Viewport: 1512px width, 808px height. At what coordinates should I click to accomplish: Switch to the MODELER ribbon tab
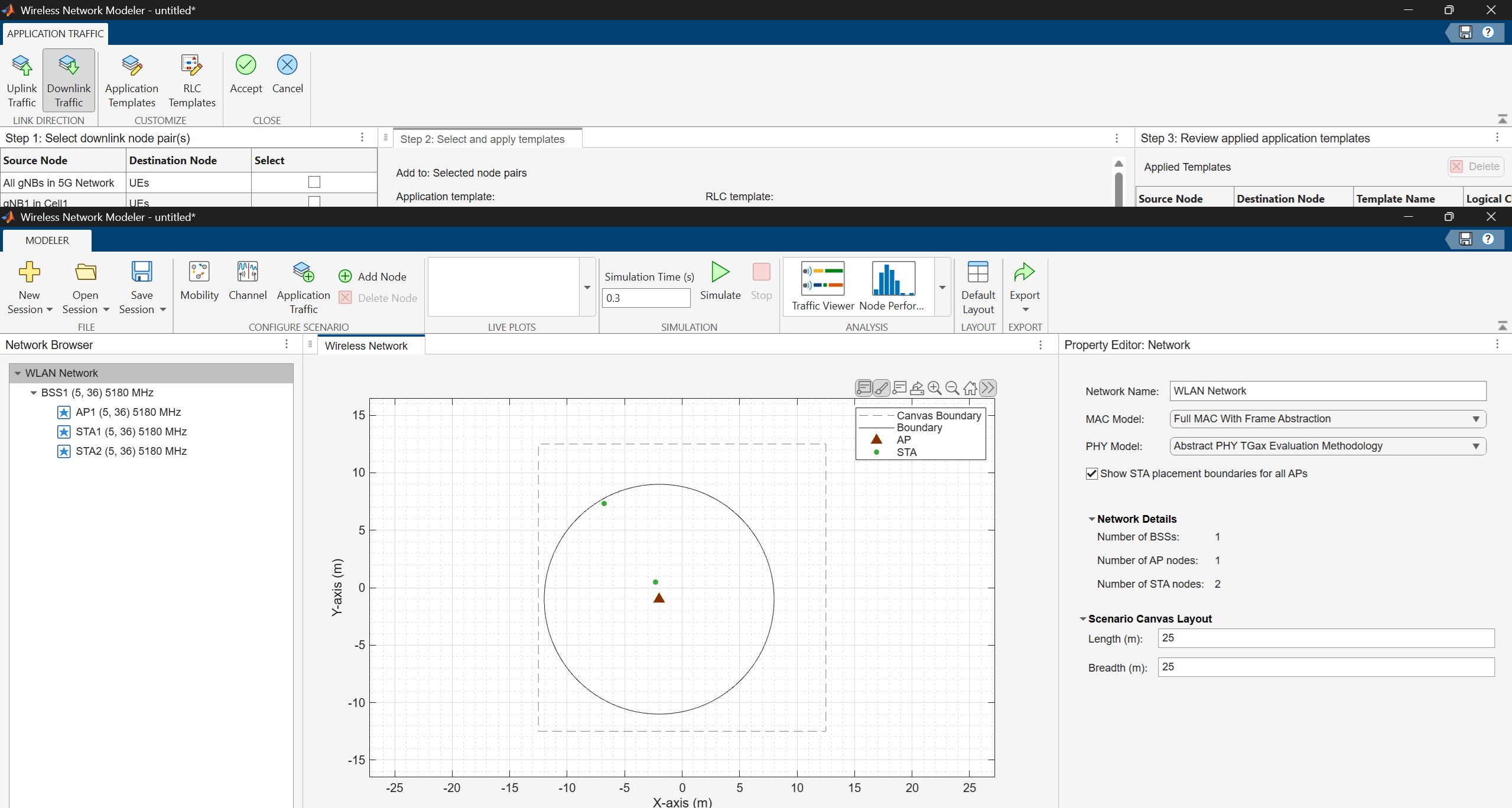tap(47, 240)
